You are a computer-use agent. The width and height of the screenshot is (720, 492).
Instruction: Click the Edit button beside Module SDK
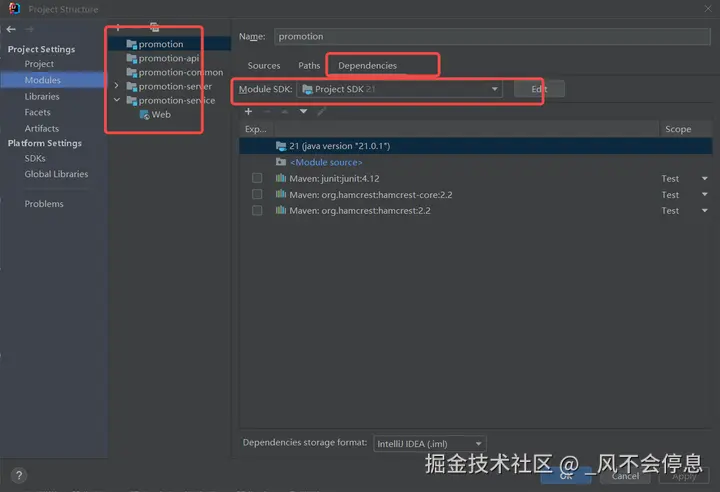[x=539, y=89]
